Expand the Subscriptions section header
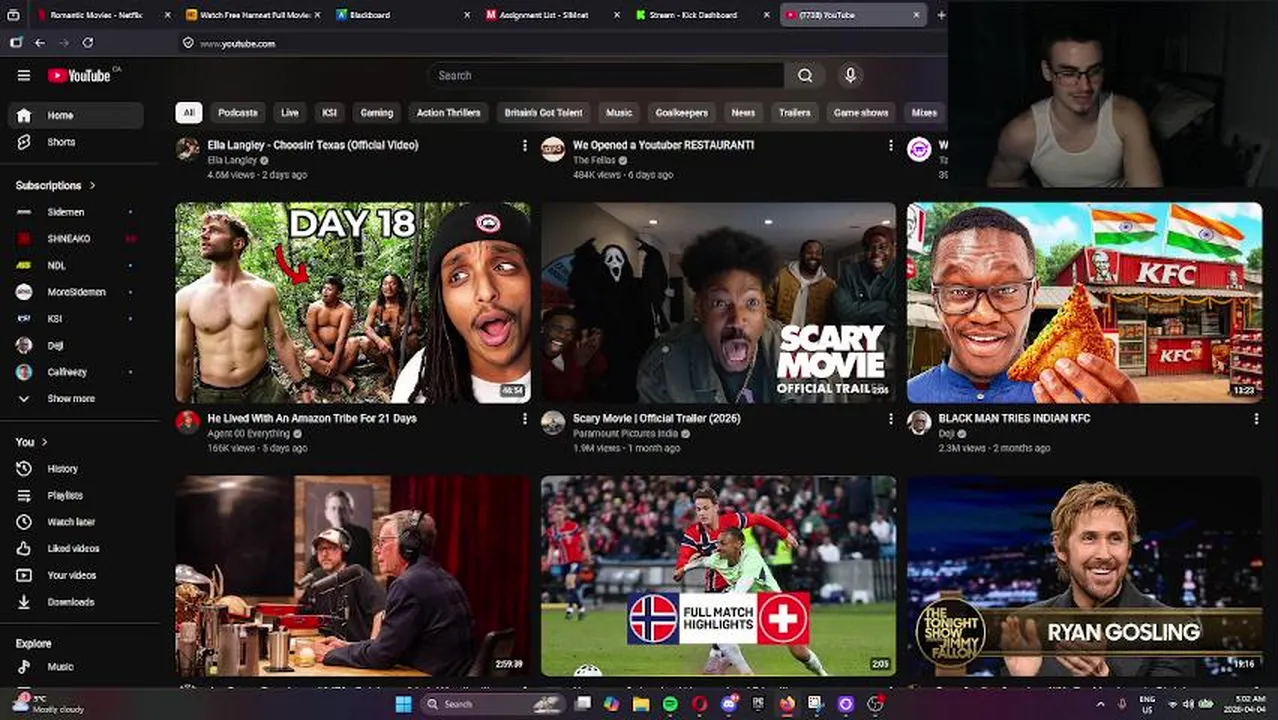The width and height of the screenshot is (1278, 720). [56, 185]
